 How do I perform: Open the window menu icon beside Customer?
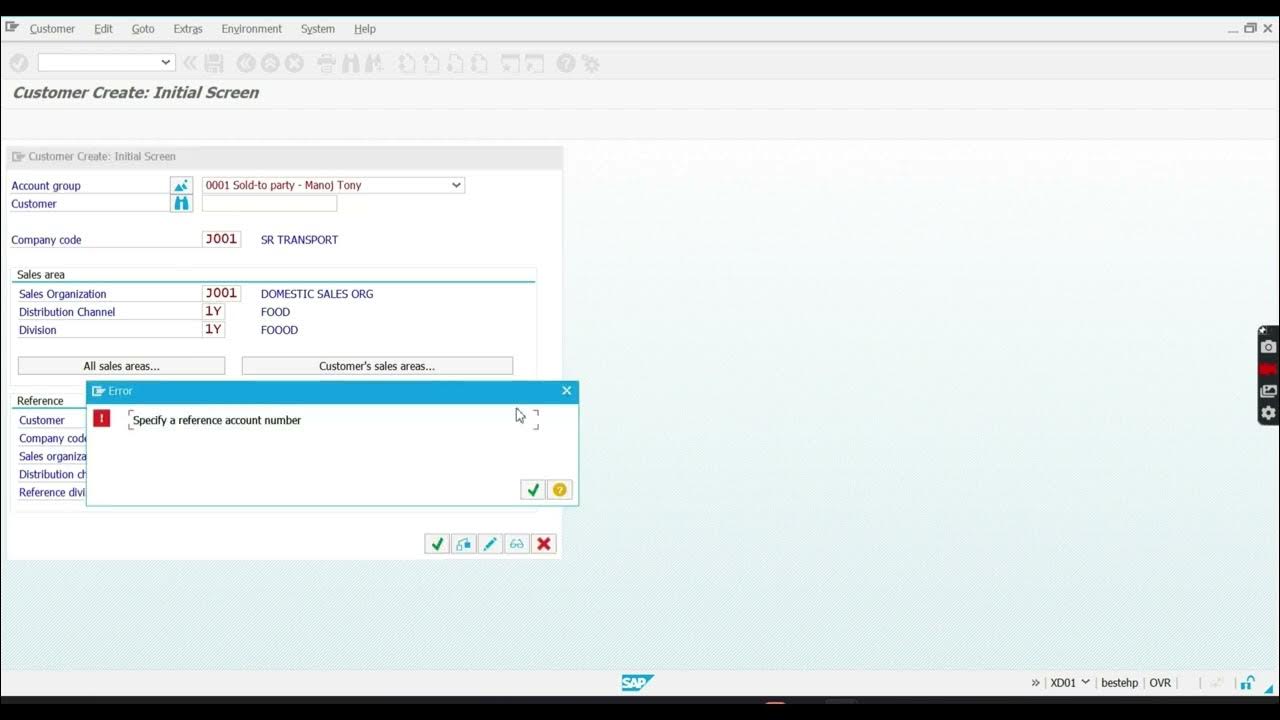[12, 28]
